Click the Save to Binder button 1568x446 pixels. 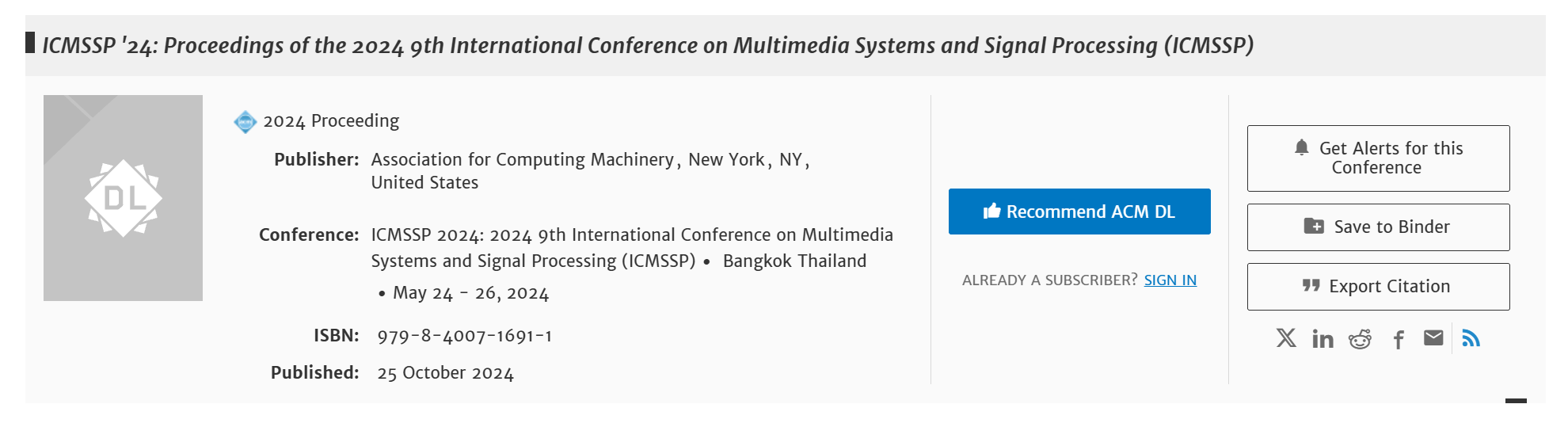[1378, 227]
